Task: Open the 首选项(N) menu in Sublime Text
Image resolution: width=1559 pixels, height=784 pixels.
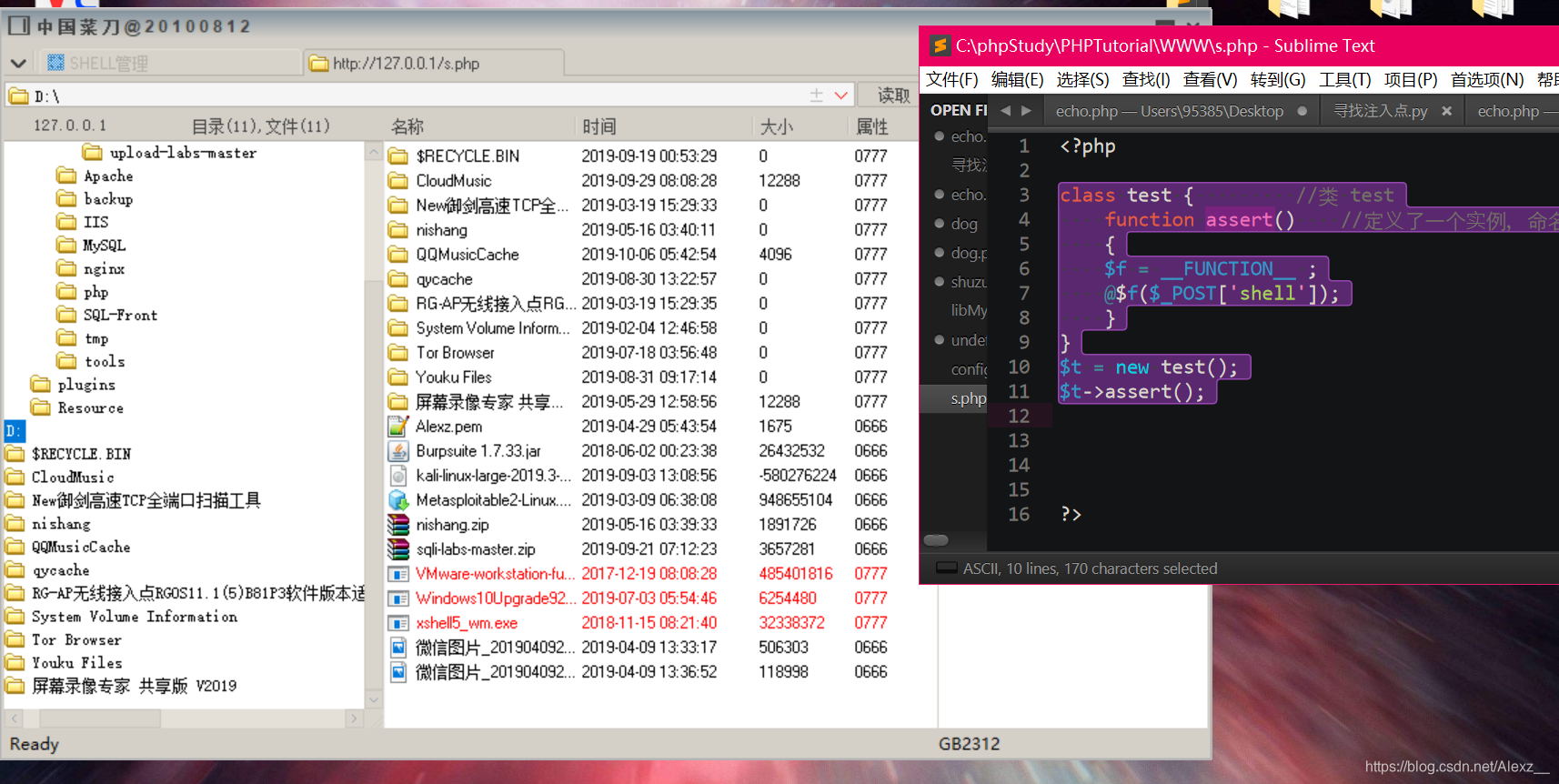Action: (1487, 80)
